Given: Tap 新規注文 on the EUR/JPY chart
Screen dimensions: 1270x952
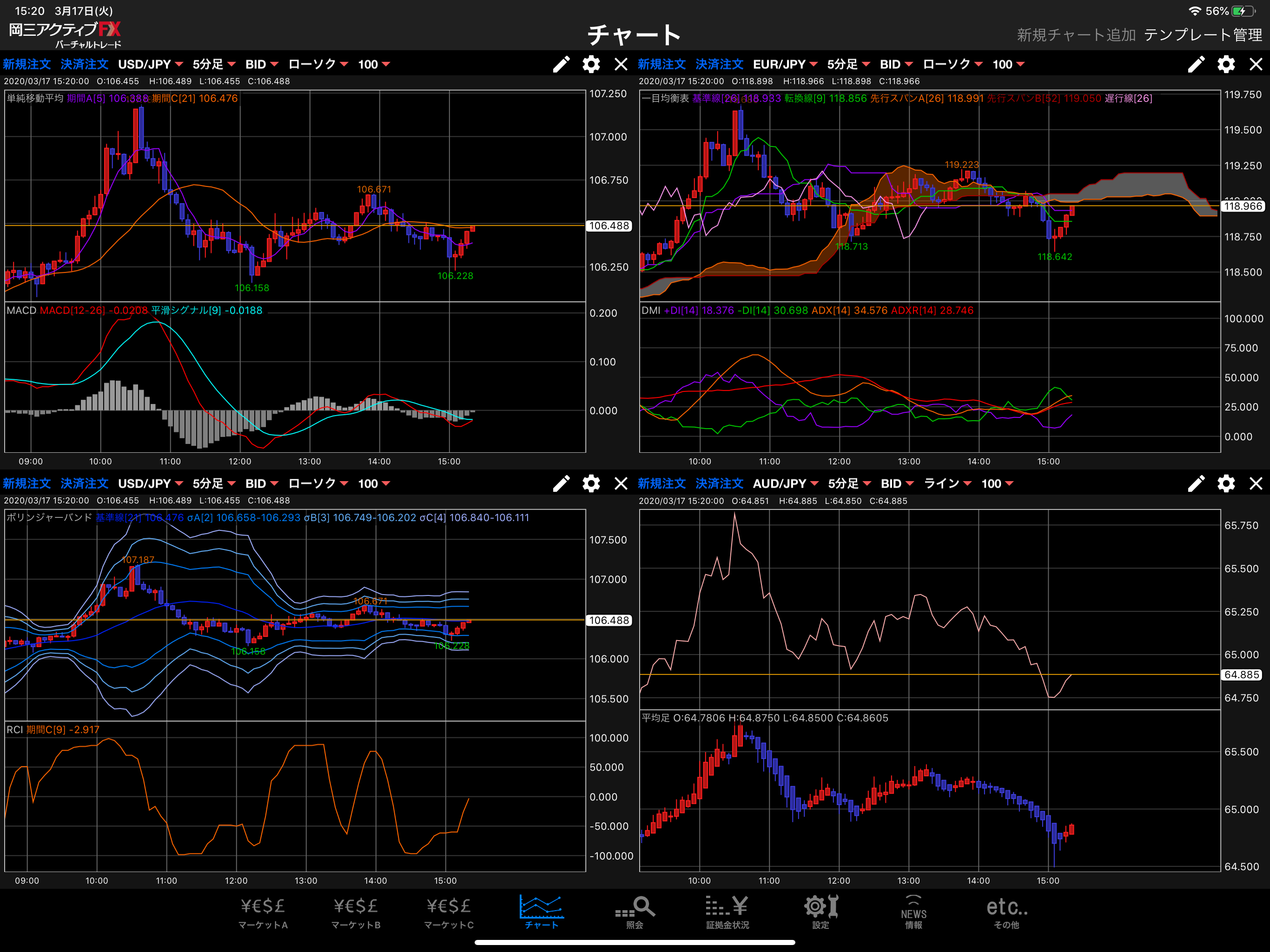Looking at the screenshot, I should (661, 64).
